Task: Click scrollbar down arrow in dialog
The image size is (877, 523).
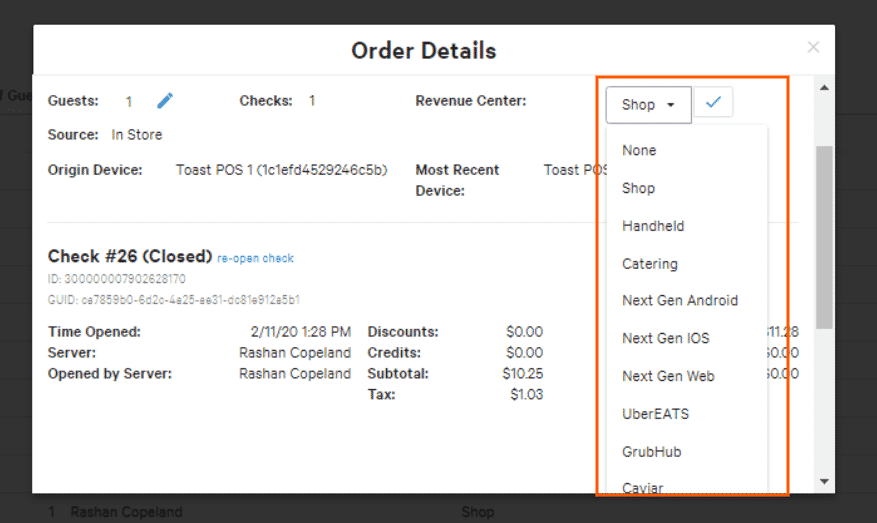Action: [x=824, y=481]
